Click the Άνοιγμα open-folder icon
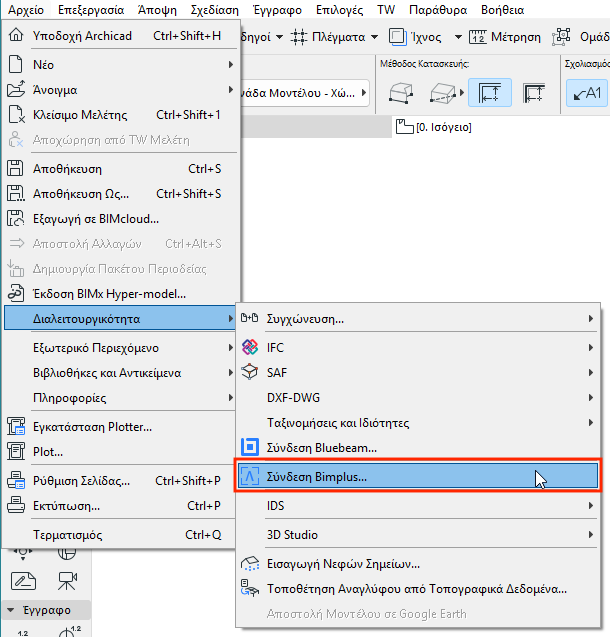The width and height of the screenshot is (610, 637). coord(16,89)
